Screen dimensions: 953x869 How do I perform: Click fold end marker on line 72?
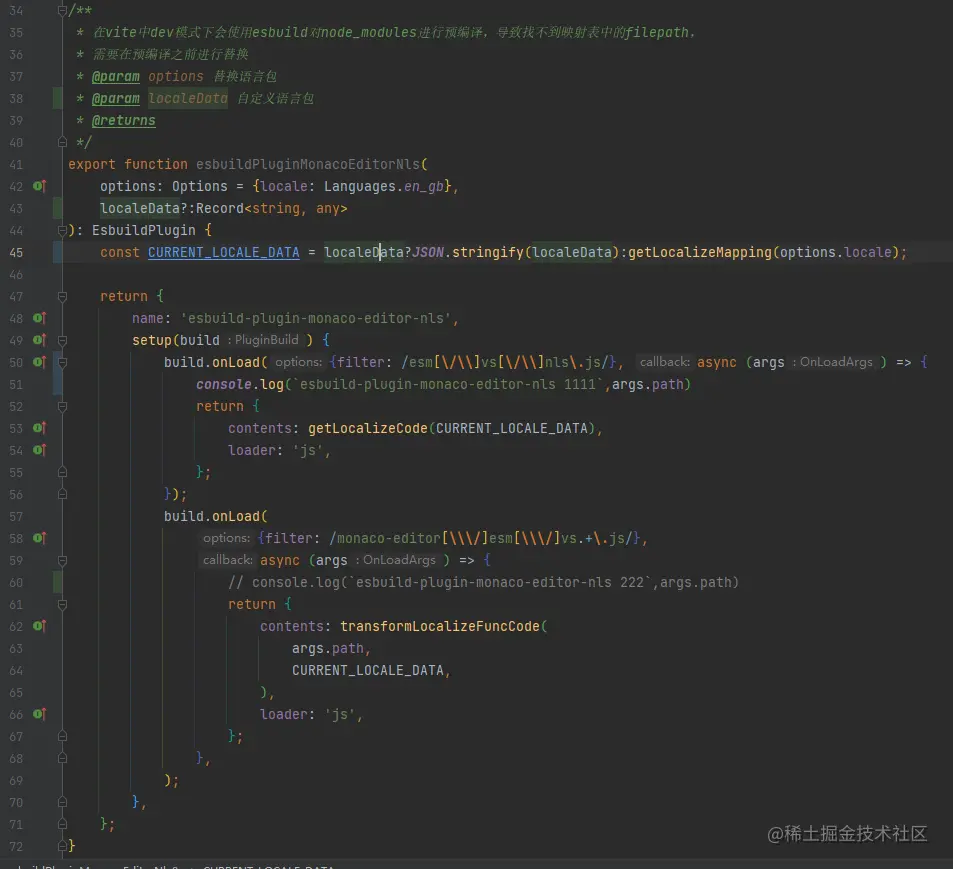(62, 846)
